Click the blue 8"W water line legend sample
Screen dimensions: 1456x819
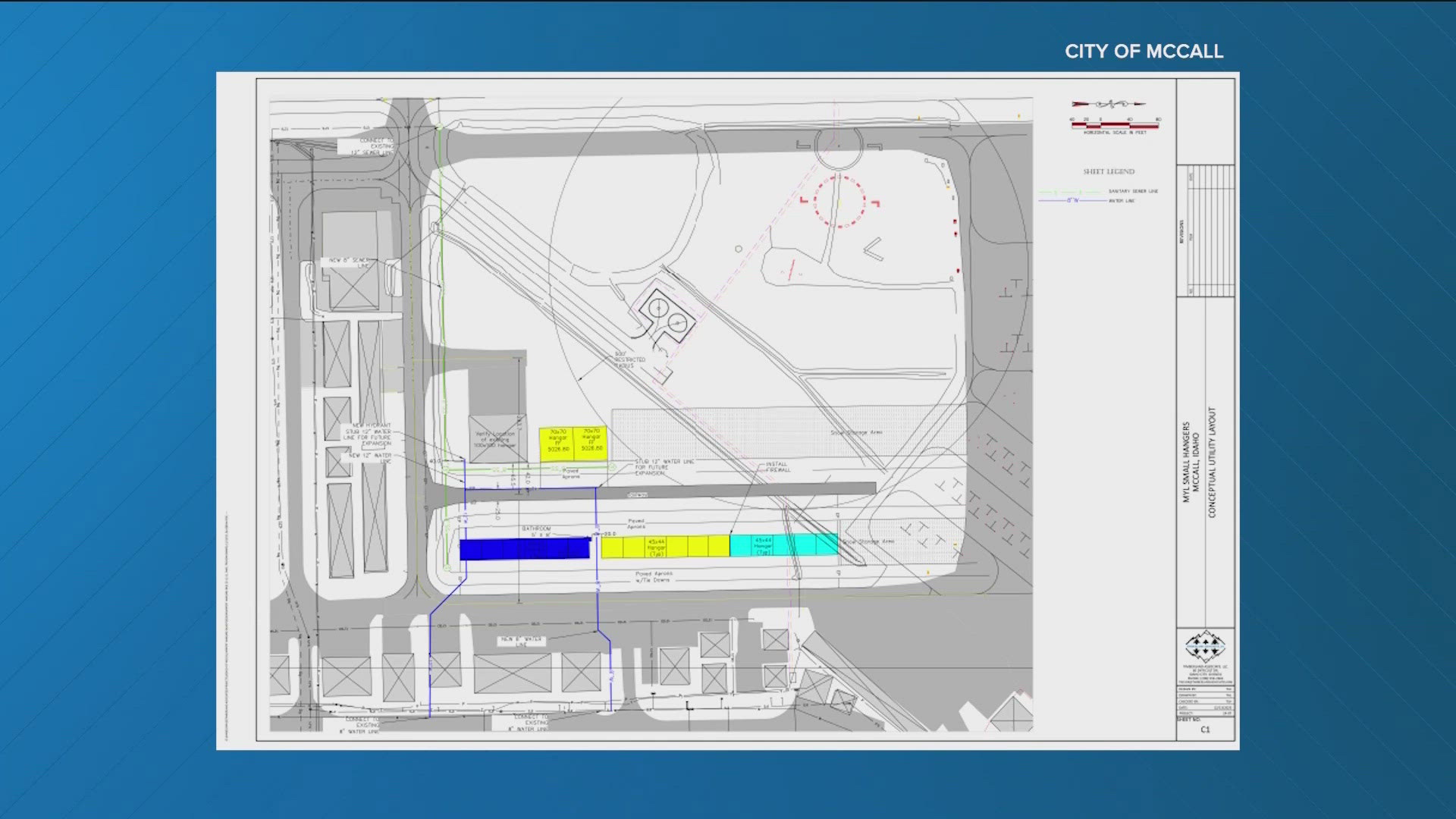[x=1072, y=201]
